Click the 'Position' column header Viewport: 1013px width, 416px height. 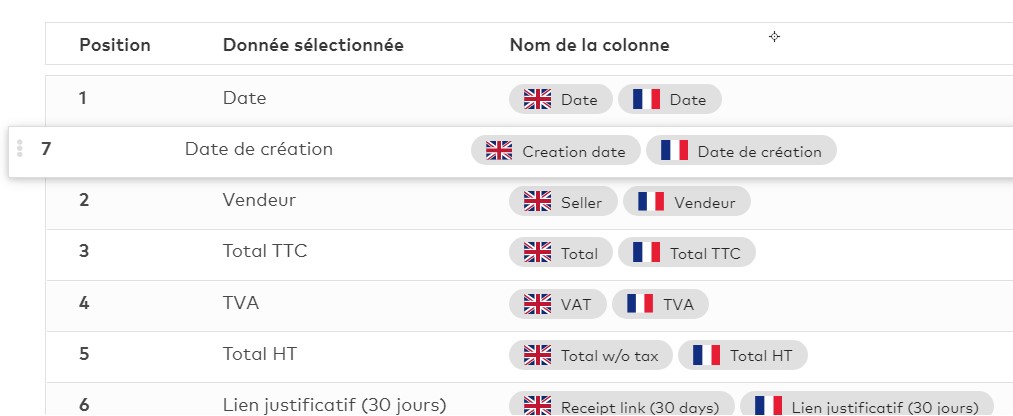coord(115,45)
